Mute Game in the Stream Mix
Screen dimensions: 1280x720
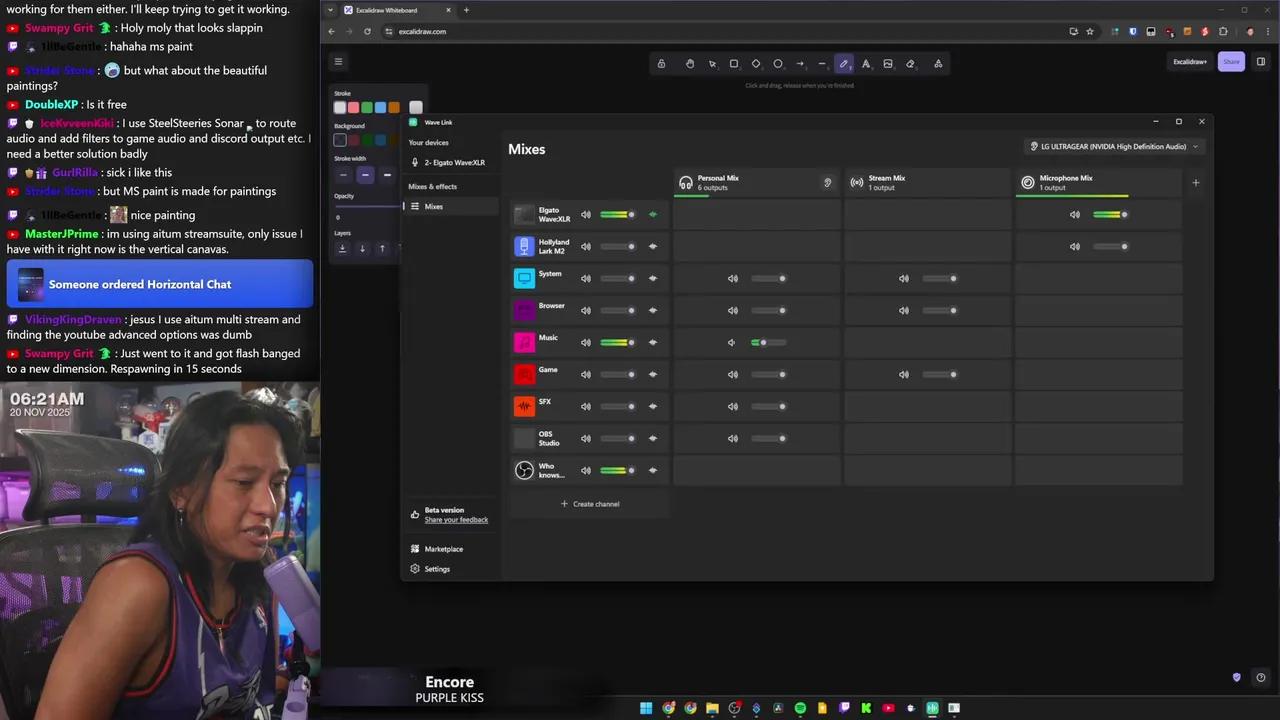coord(904,374)
